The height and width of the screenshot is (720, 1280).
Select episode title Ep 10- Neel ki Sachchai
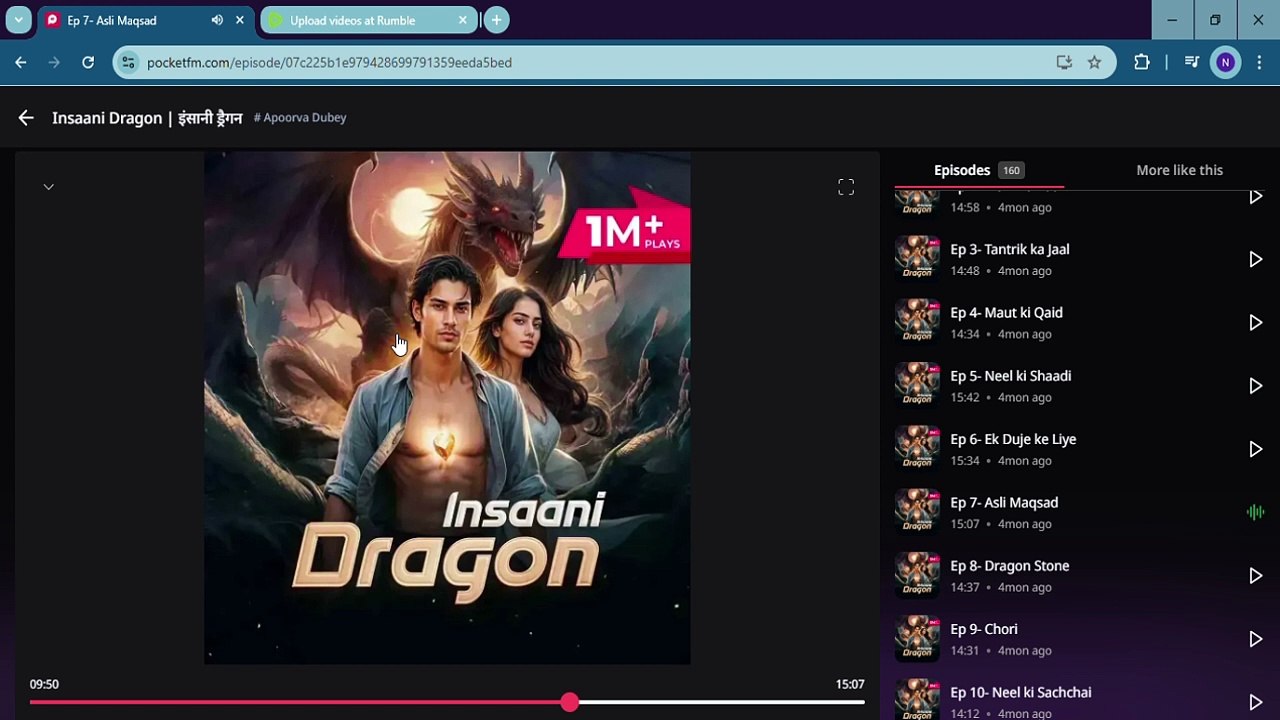point(1021,692)
